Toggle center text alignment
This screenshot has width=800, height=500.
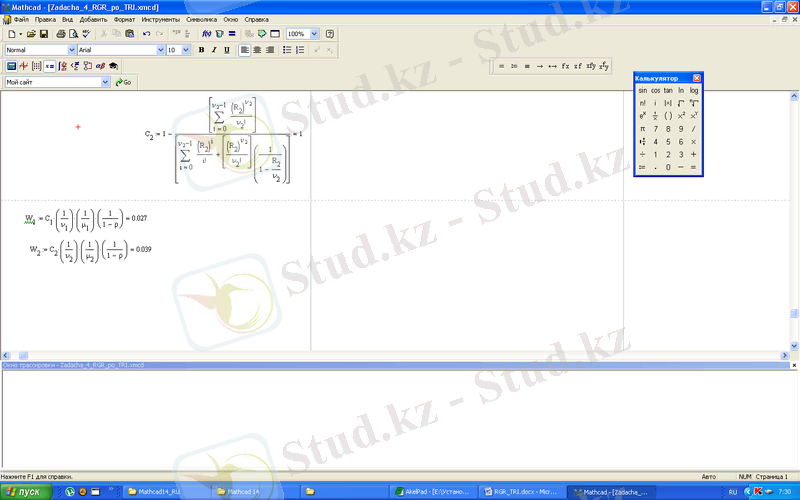click(257, 50)
